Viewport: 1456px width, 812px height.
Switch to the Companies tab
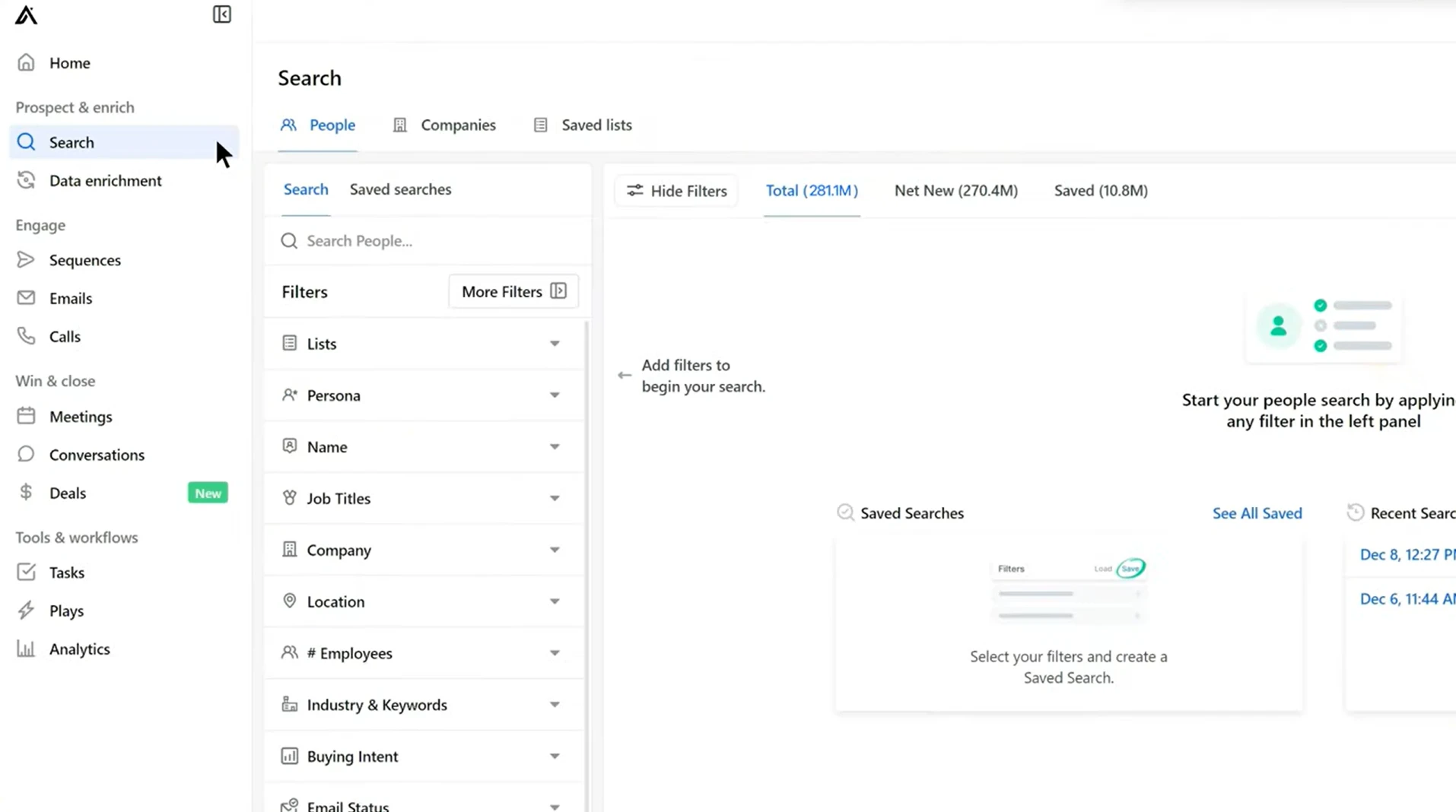pyautogui.click(x=457, y=125)
